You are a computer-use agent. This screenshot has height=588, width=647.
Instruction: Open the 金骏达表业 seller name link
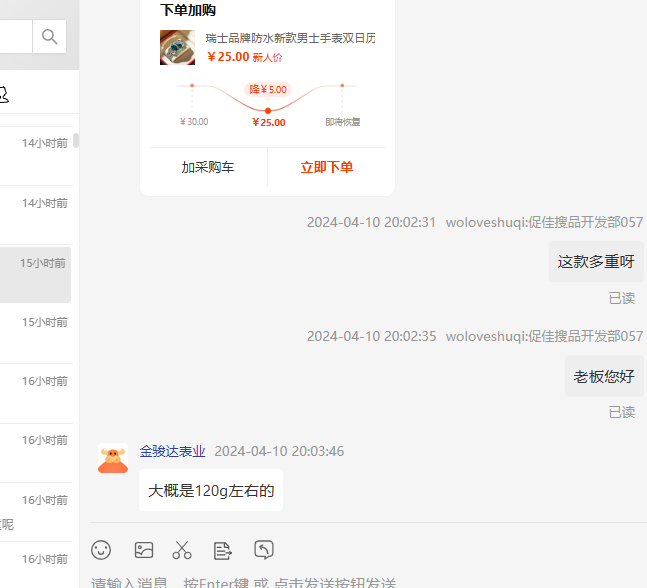click(x=172, y=452)
